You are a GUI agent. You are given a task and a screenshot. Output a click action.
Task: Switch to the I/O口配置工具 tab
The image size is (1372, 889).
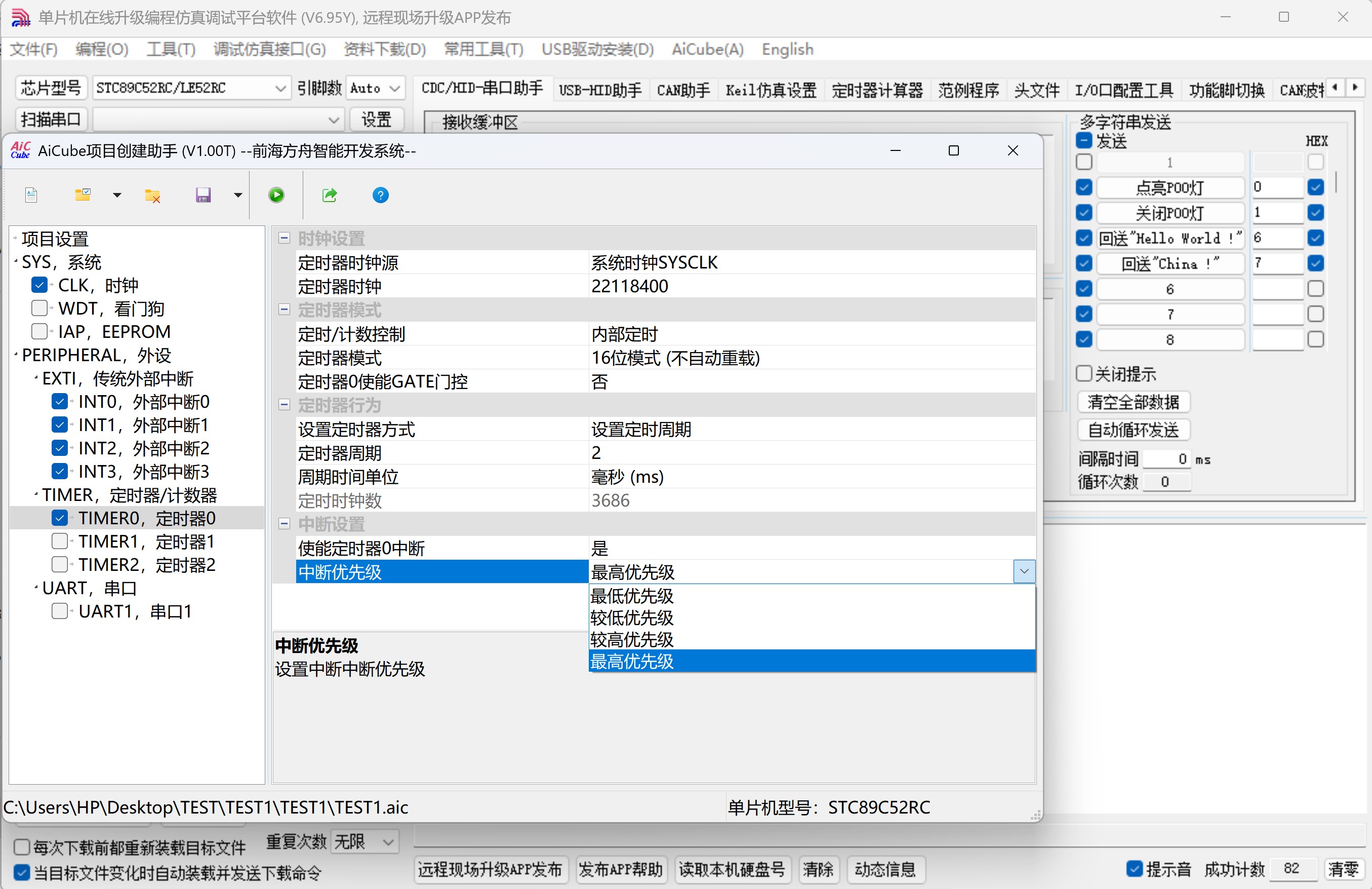tap(1123, 90)
